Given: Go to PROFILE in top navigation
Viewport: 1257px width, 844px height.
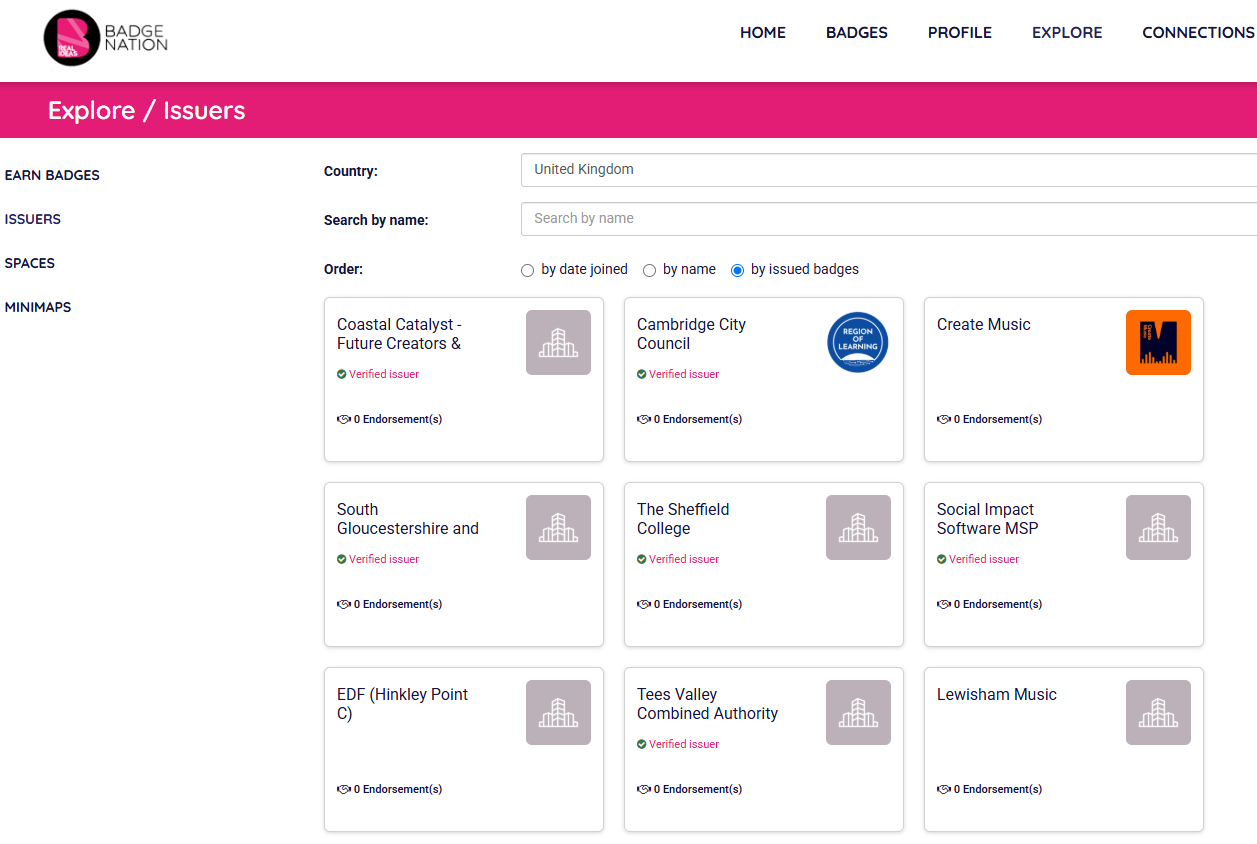Looking at the screenshot, I should coord(960,33).
